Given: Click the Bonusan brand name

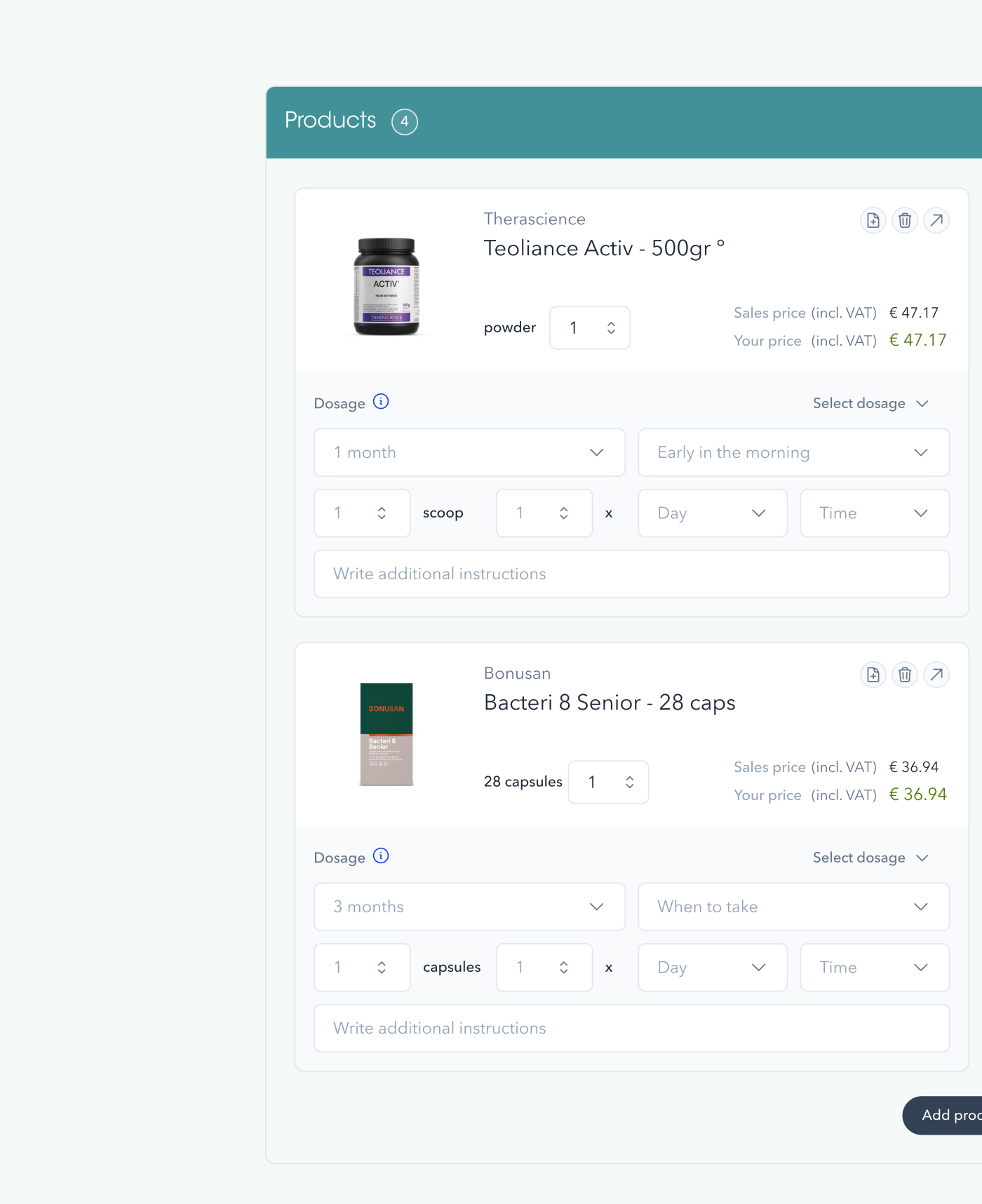Looking at the screenshot, I should coord(518,673).
